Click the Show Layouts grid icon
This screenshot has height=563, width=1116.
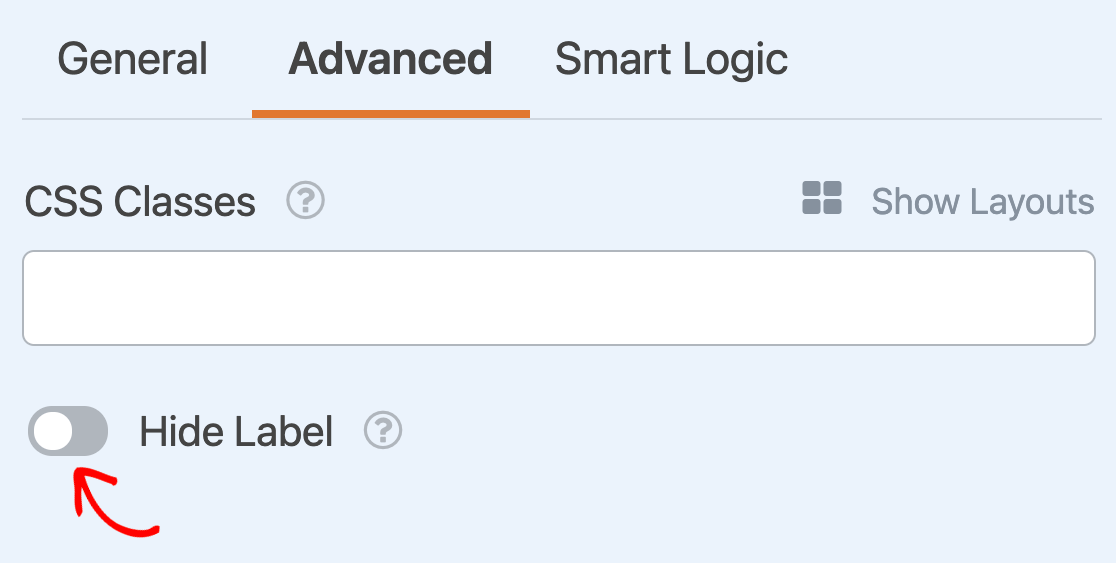coord(822,198)
